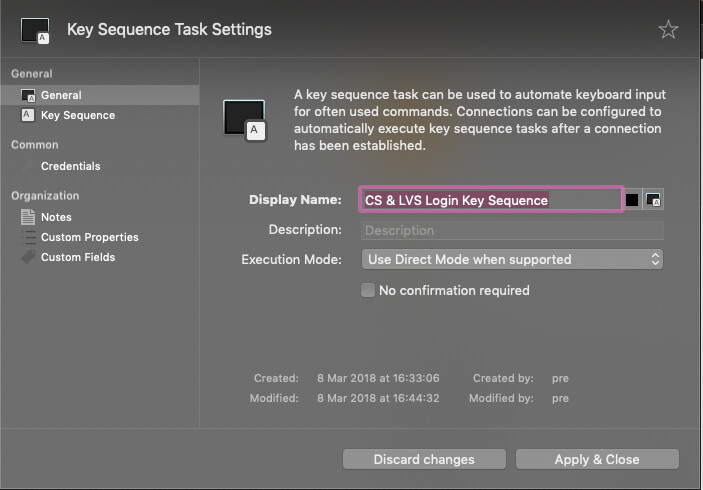Image resolution: width=703 pixels, height=490 pixels.
Task: Click the Custom Fields tag icon
Action: click(x=27, y=257)
